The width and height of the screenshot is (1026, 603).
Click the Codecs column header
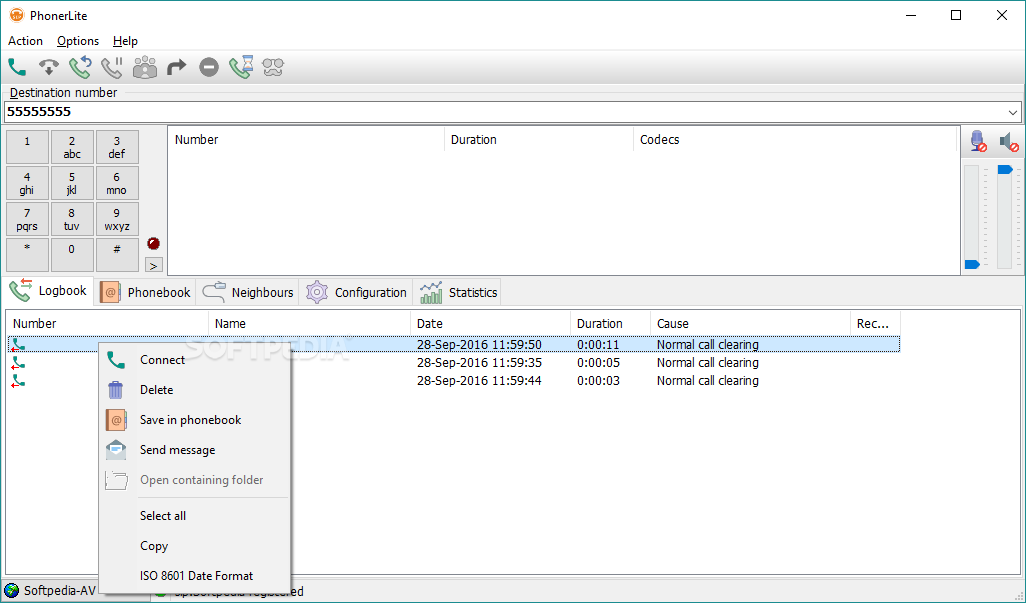795,140
